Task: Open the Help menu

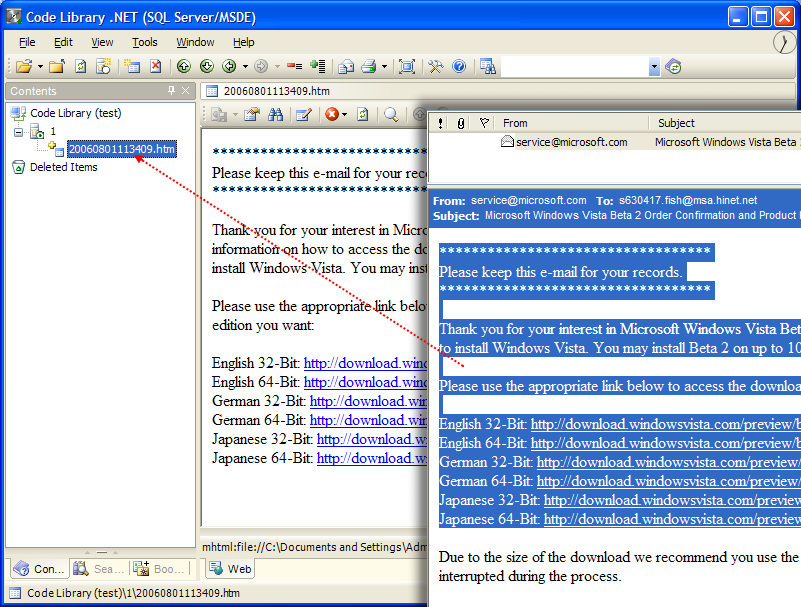Action: [244, 42]
